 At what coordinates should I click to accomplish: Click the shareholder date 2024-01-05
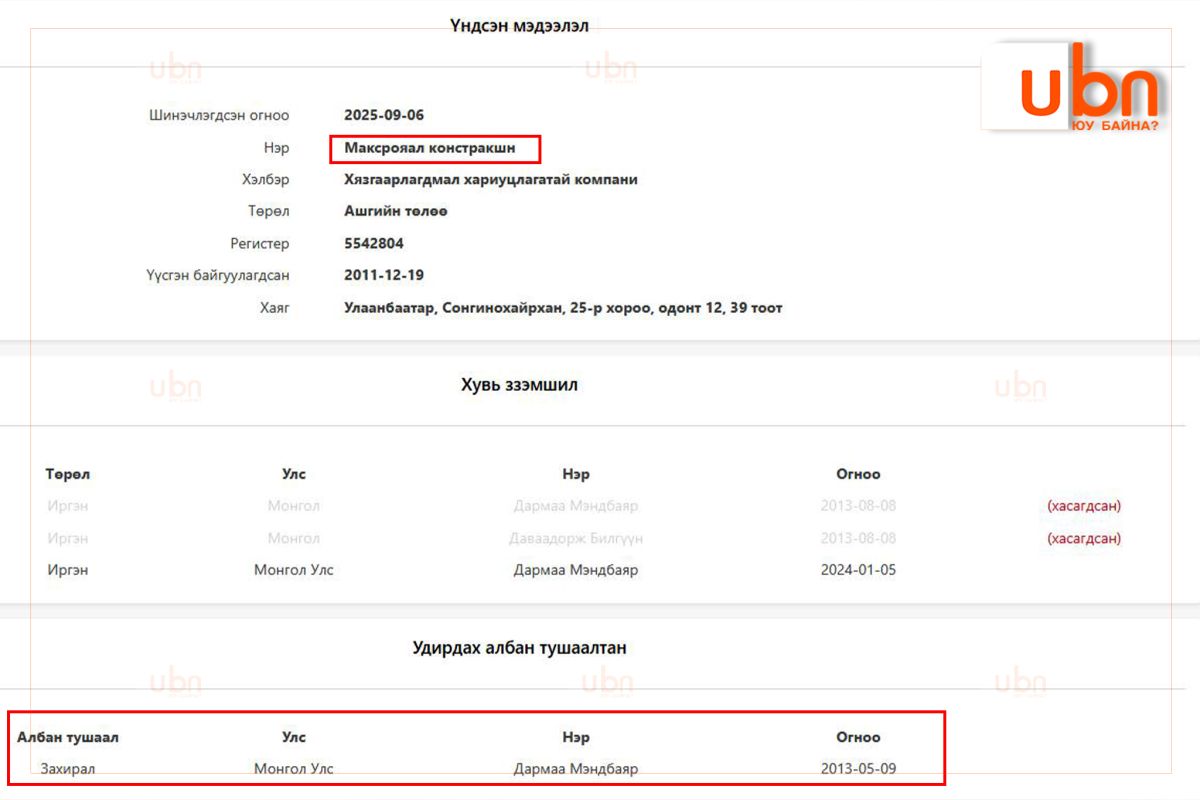858,570
